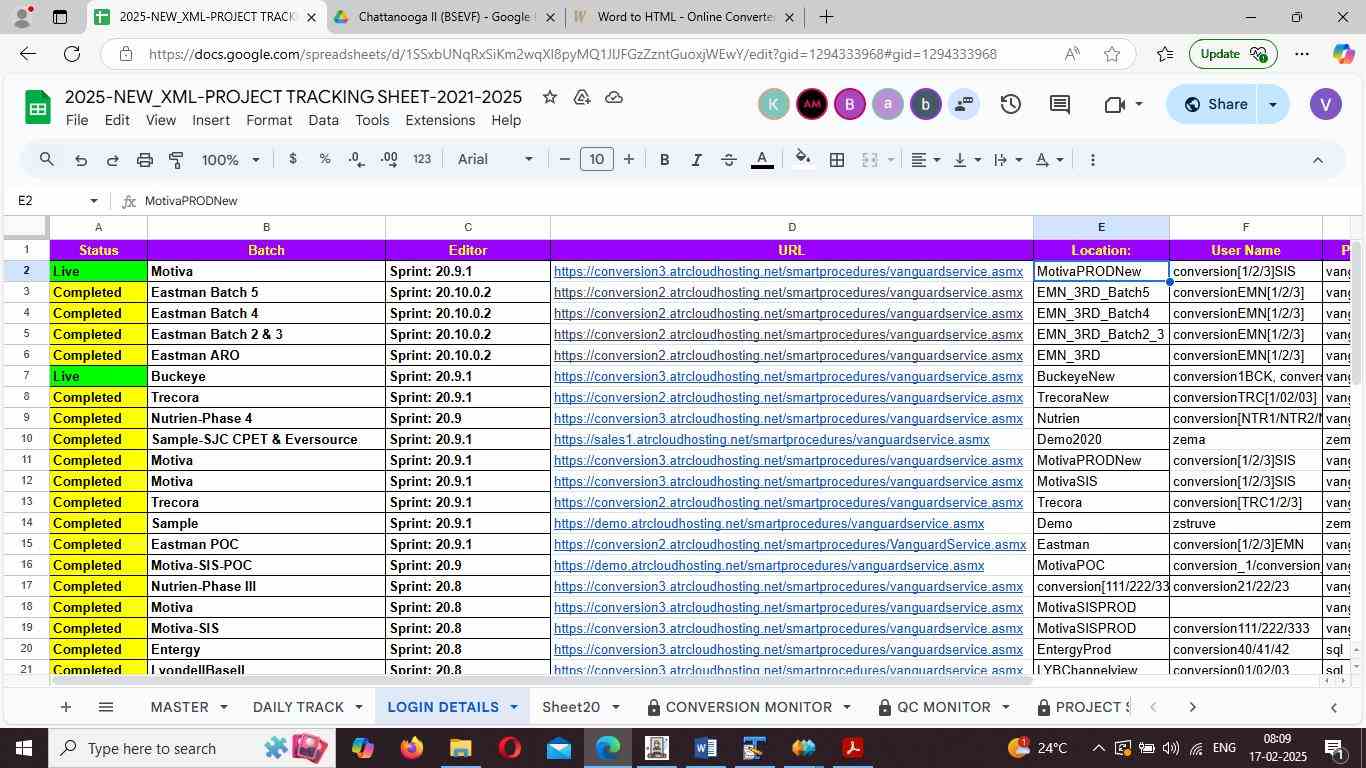The width and height of the screenshot is (1366, 768).
Task: Open borders options
Action: tap(837, 160)
